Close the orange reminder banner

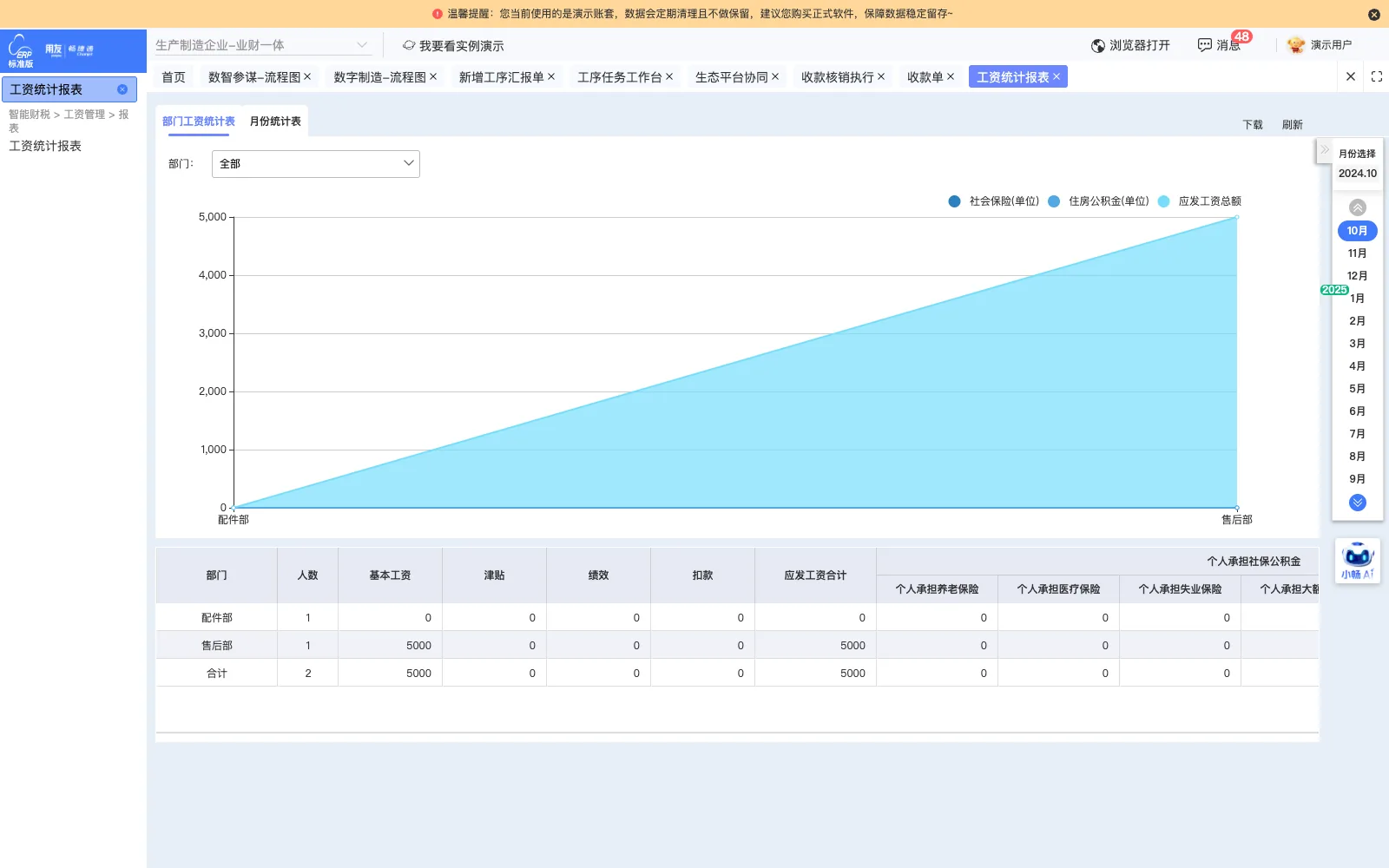point(1373,14)
